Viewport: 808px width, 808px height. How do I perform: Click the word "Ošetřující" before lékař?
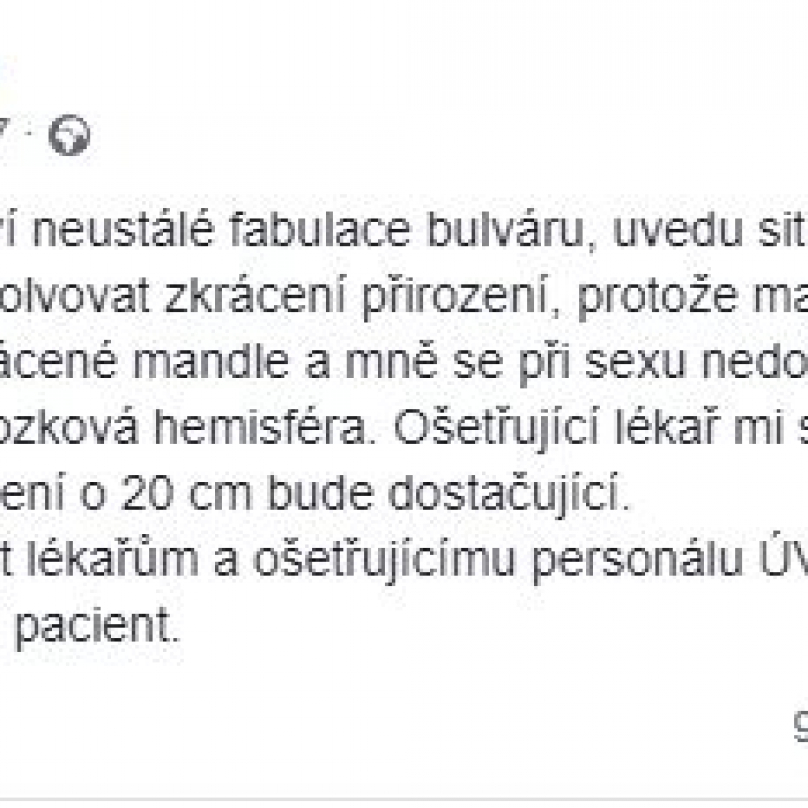(x=496, y=432)
